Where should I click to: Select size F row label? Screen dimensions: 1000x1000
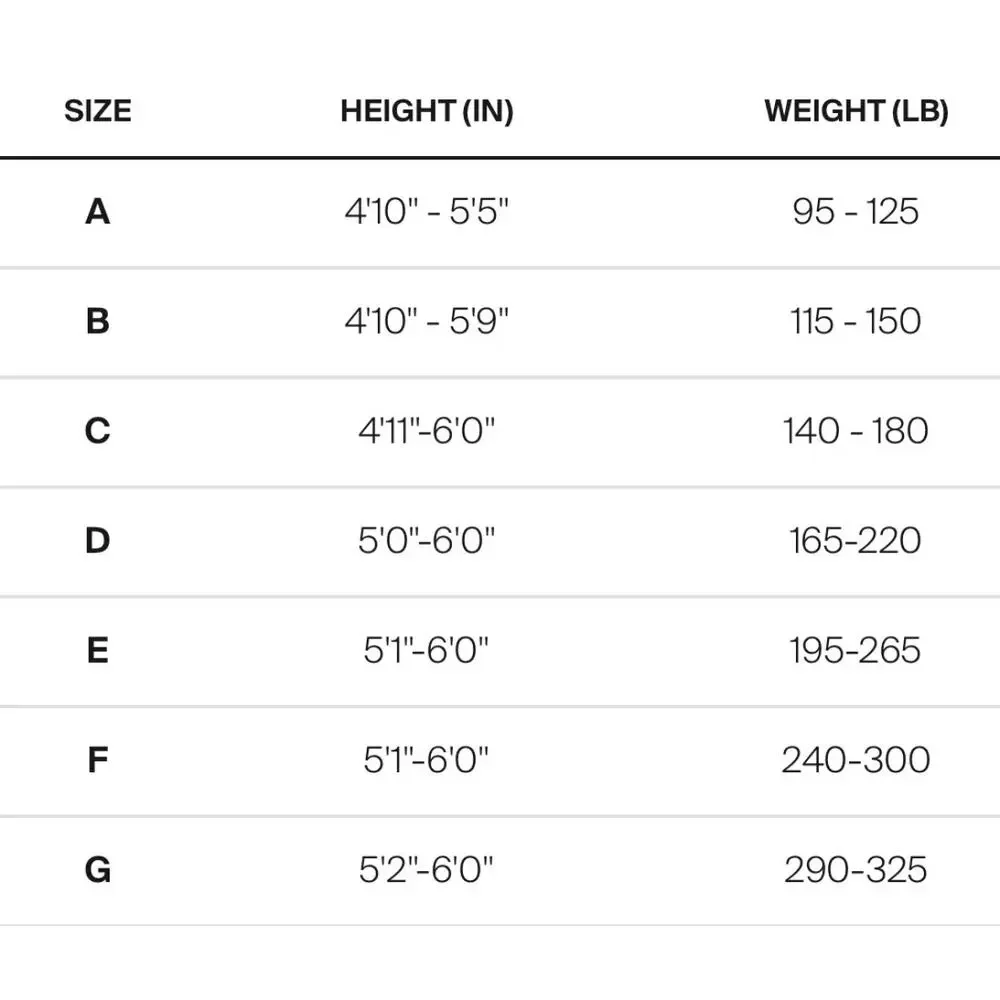98,760
